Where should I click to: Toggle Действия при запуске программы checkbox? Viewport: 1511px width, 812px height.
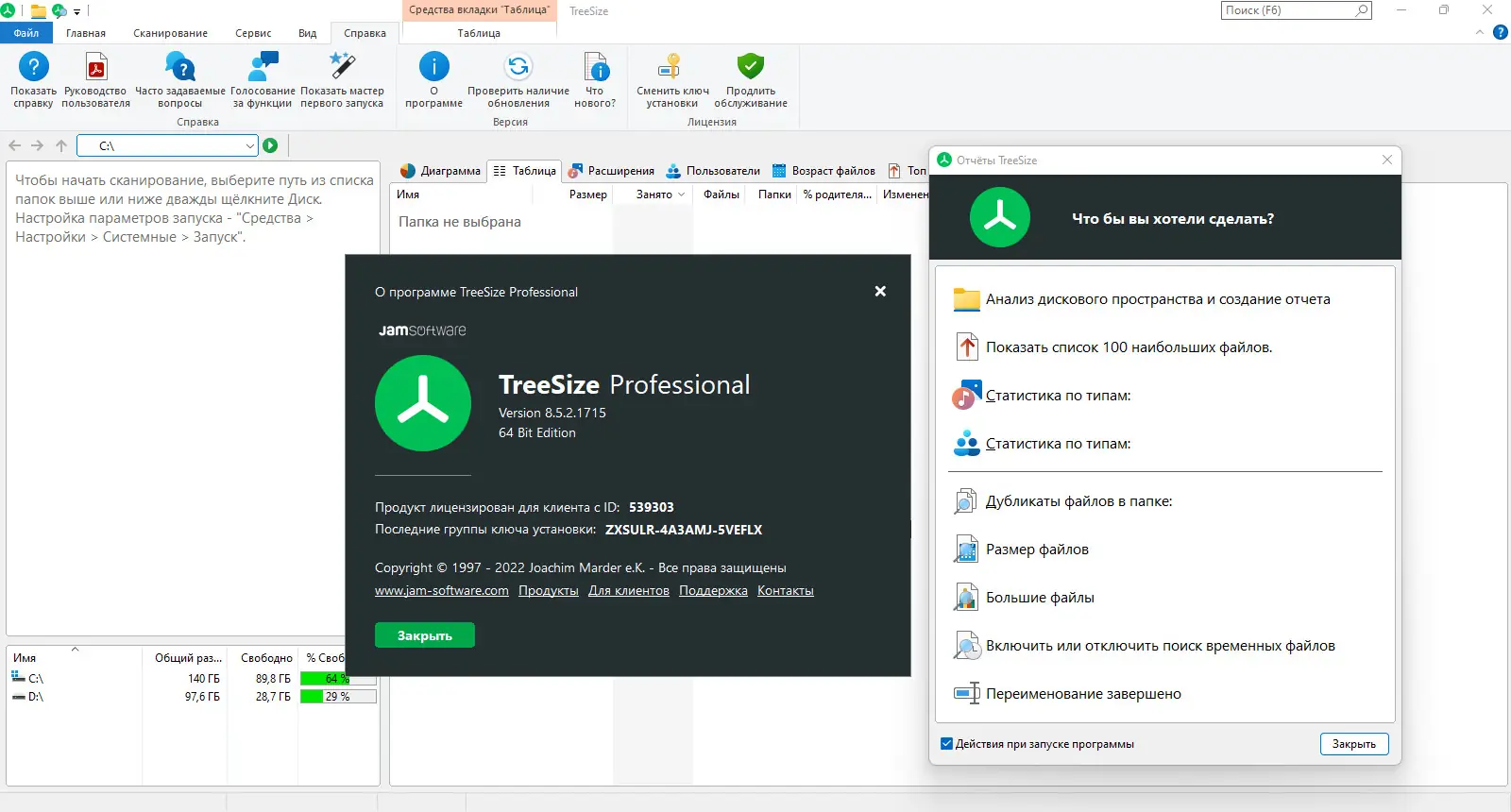946,744
